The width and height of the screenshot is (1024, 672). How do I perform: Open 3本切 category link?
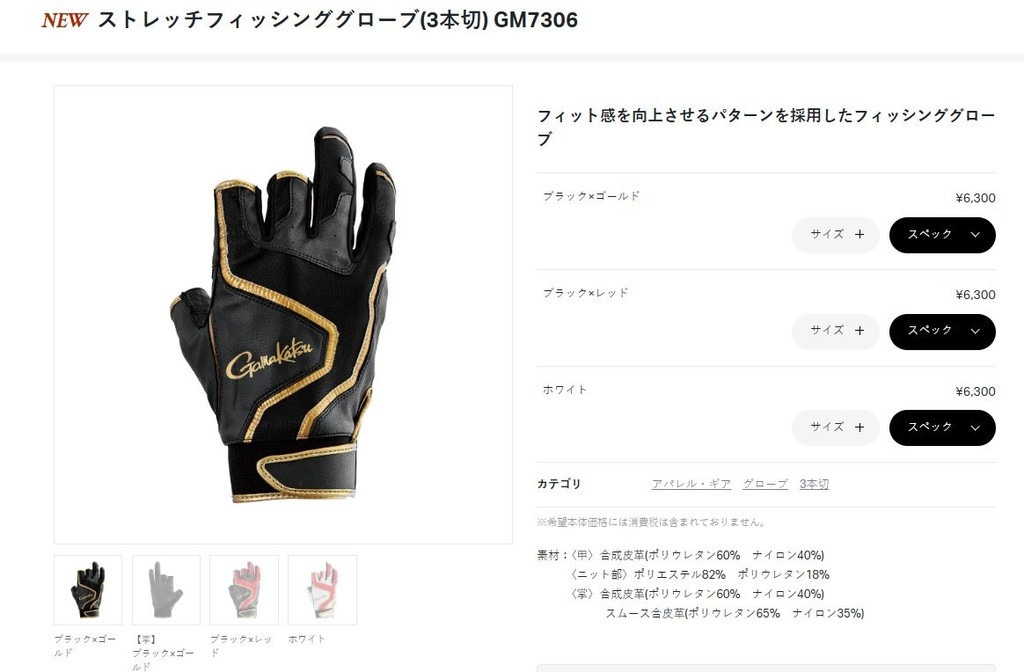(x=814, y=484)
